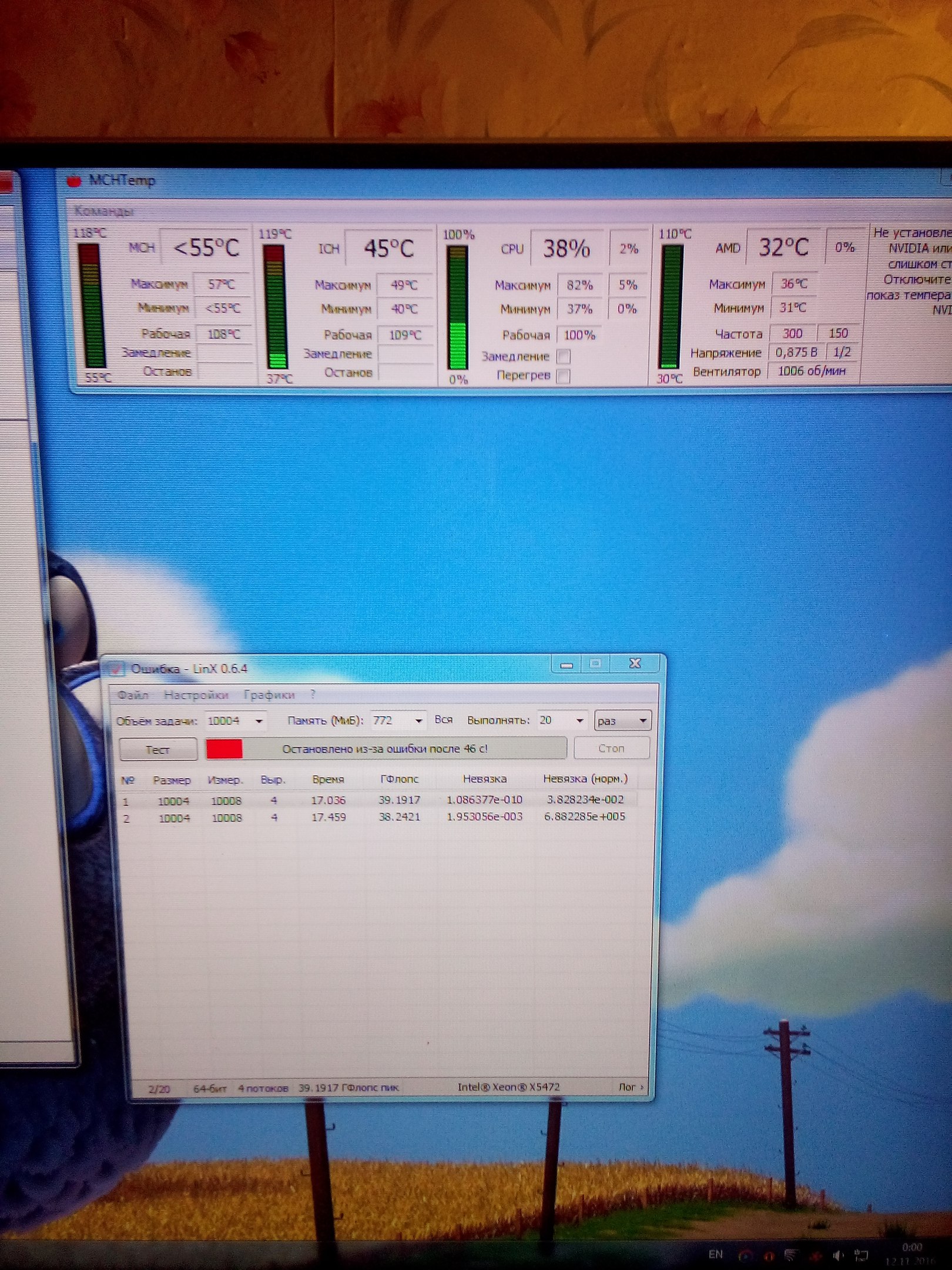Minimize the LinX window
Viewport: 952px width, 1270px height.
[566, 664]
